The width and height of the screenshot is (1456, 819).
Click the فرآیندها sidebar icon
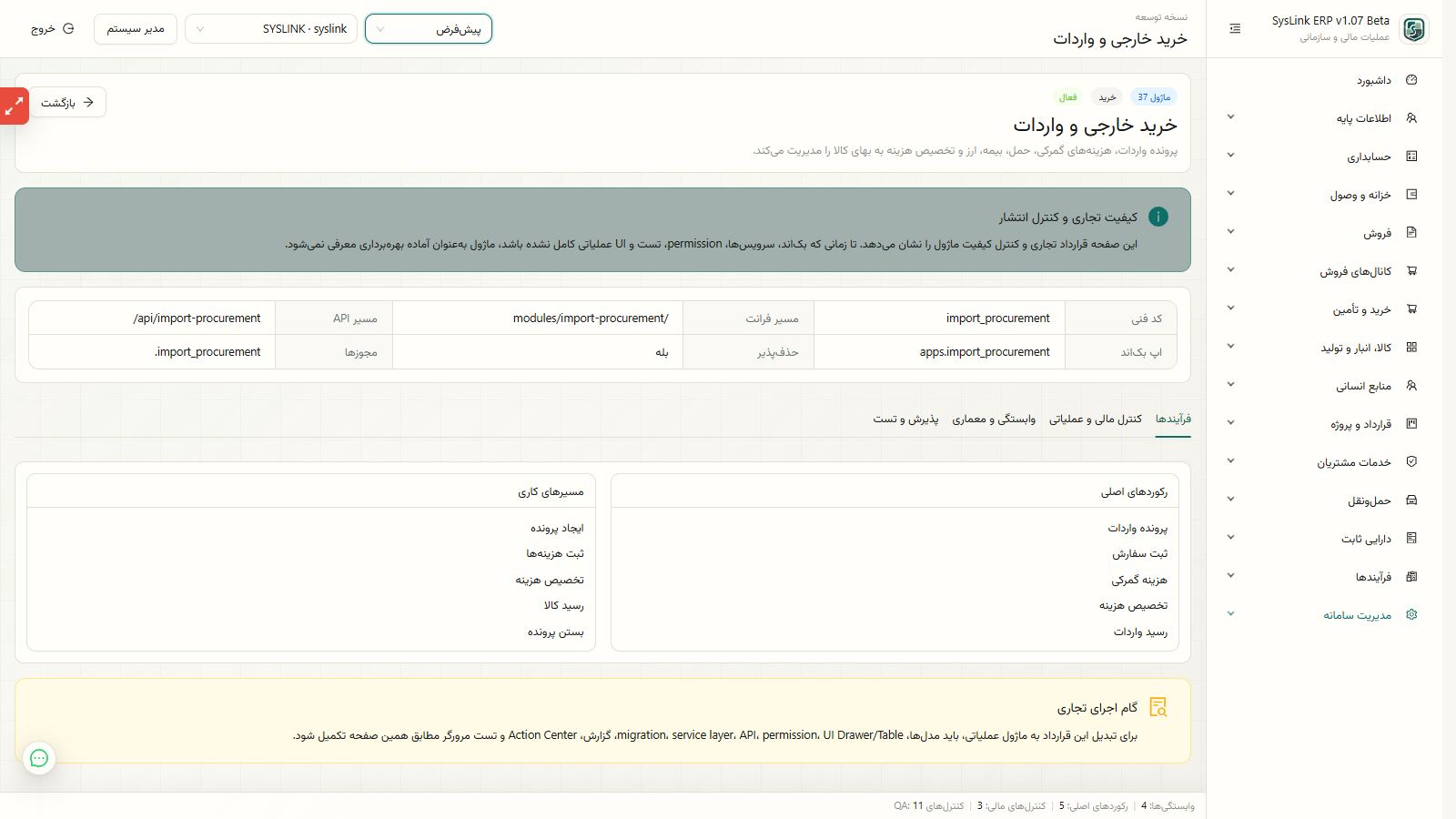[1411, 577]
